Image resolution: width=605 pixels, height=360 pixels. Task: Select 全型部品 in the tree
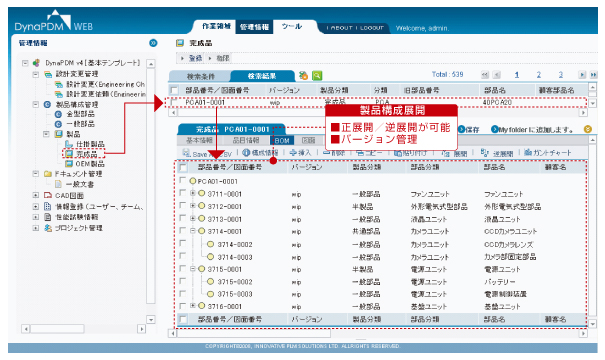[x=75, y=114]
